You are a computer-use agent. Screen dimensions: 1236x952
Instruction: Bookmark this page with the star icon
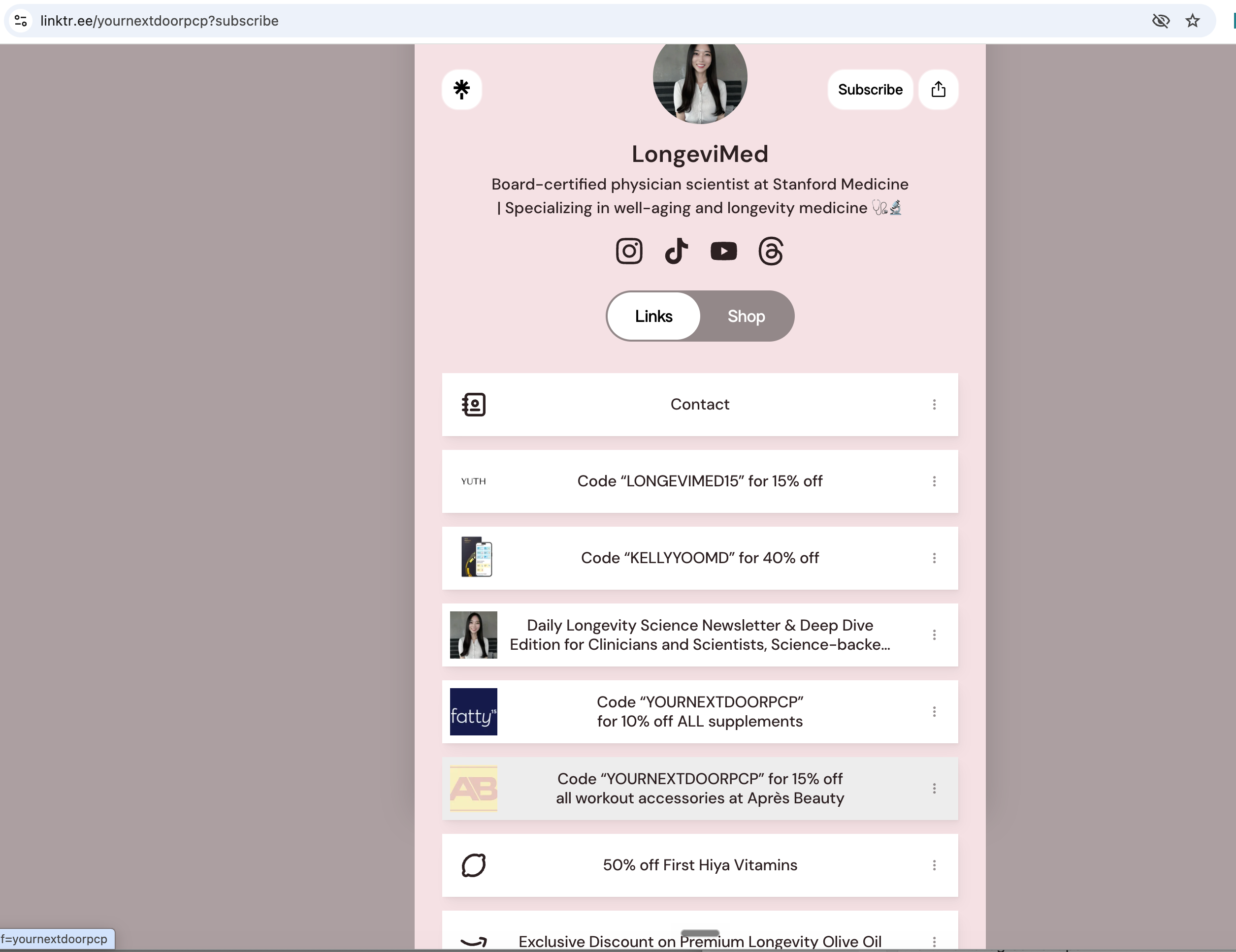point(1193,21)
